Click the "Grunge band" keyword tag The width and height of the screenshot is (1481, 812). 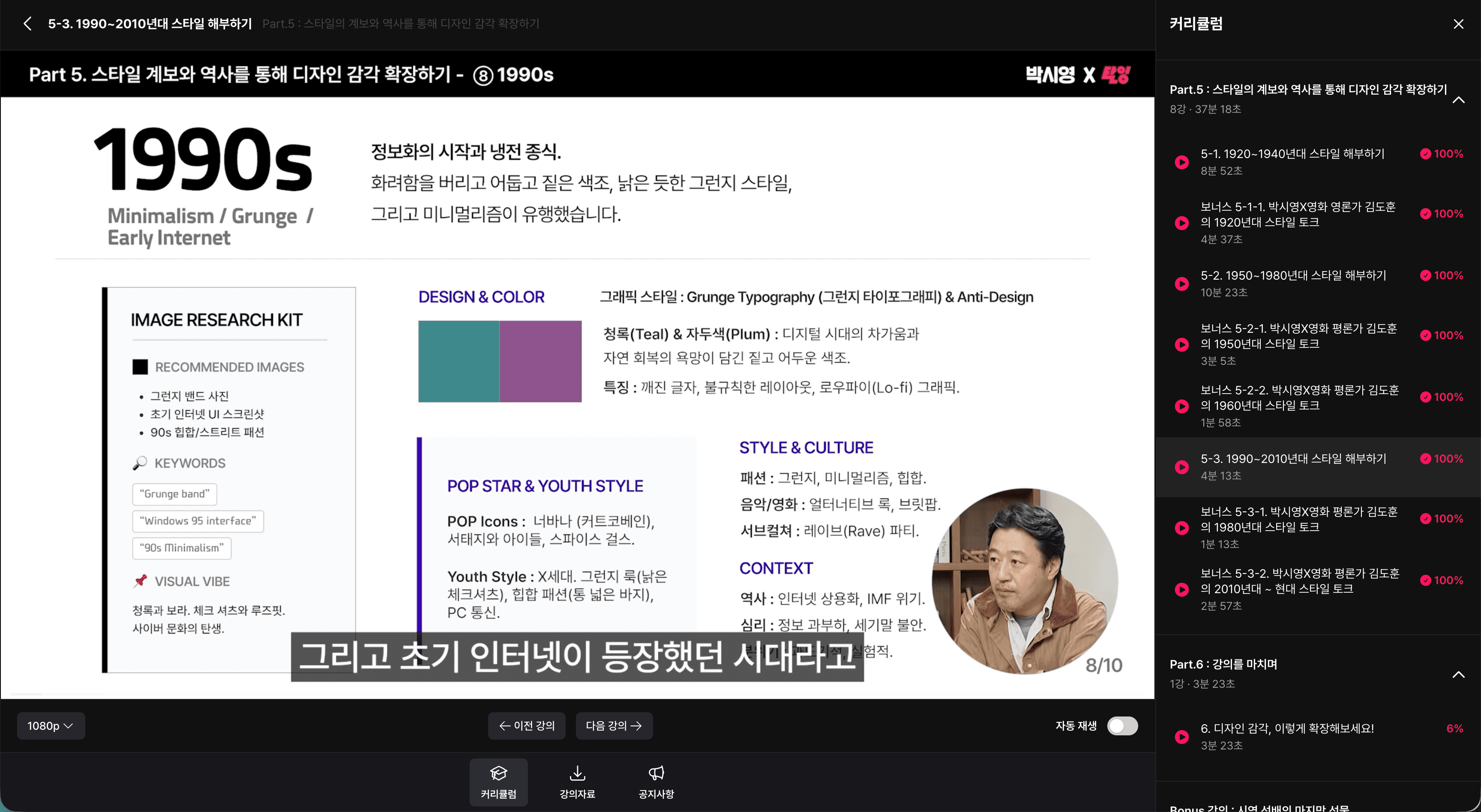point(175,494)
